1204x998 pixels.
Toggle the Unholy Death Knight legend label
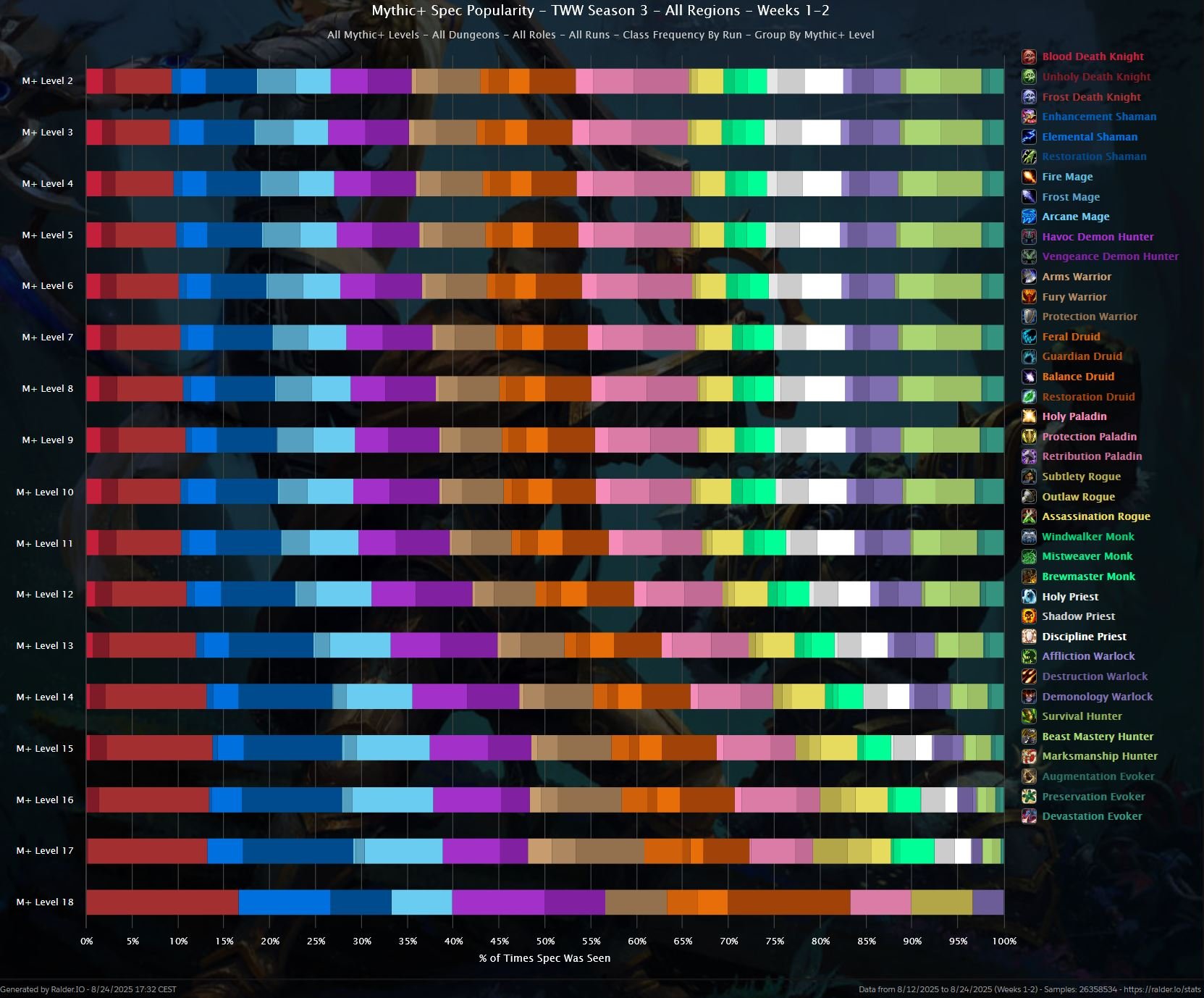(x=1096, y=77)
